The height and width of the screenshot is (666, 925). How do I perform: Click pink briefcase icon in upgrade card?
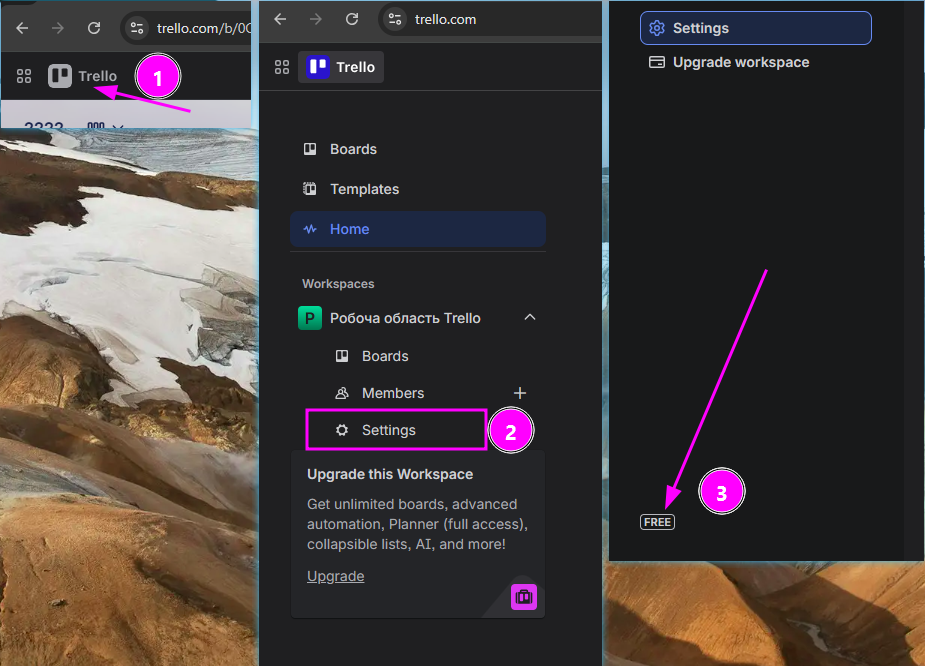click(x=524, y=598)
